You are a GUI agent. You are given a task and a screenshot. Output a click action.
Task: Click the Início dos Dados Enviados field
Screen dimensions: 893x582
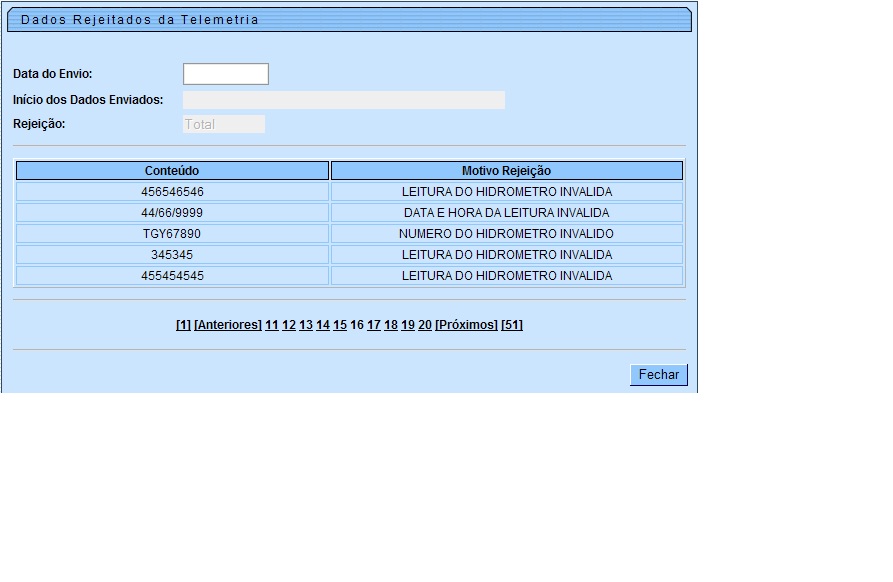pos(343,100)
